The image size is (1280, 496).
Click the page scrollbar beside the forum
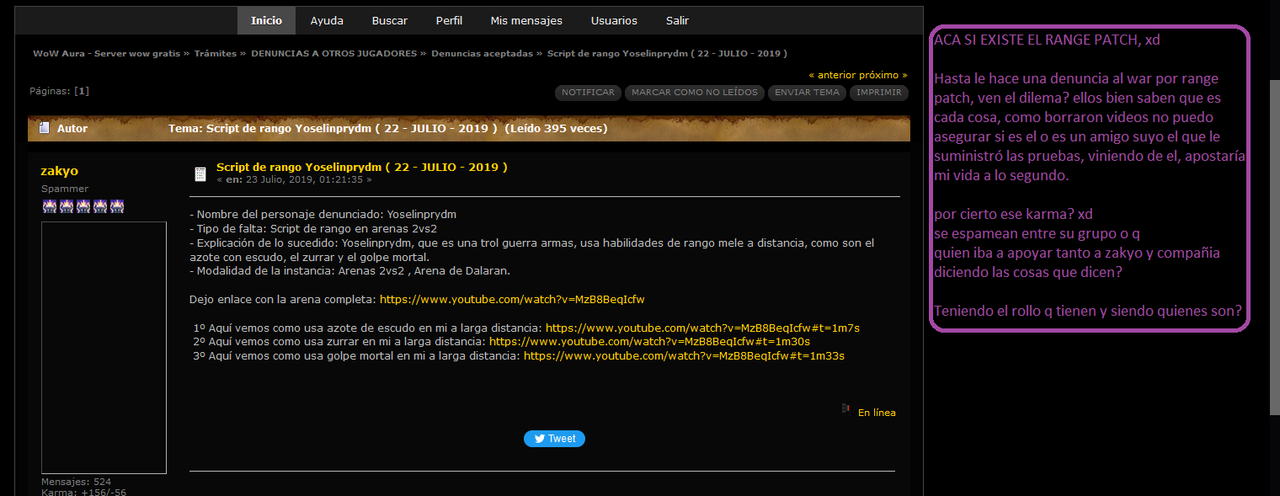pyautogui.click(x=1274, y=248)
